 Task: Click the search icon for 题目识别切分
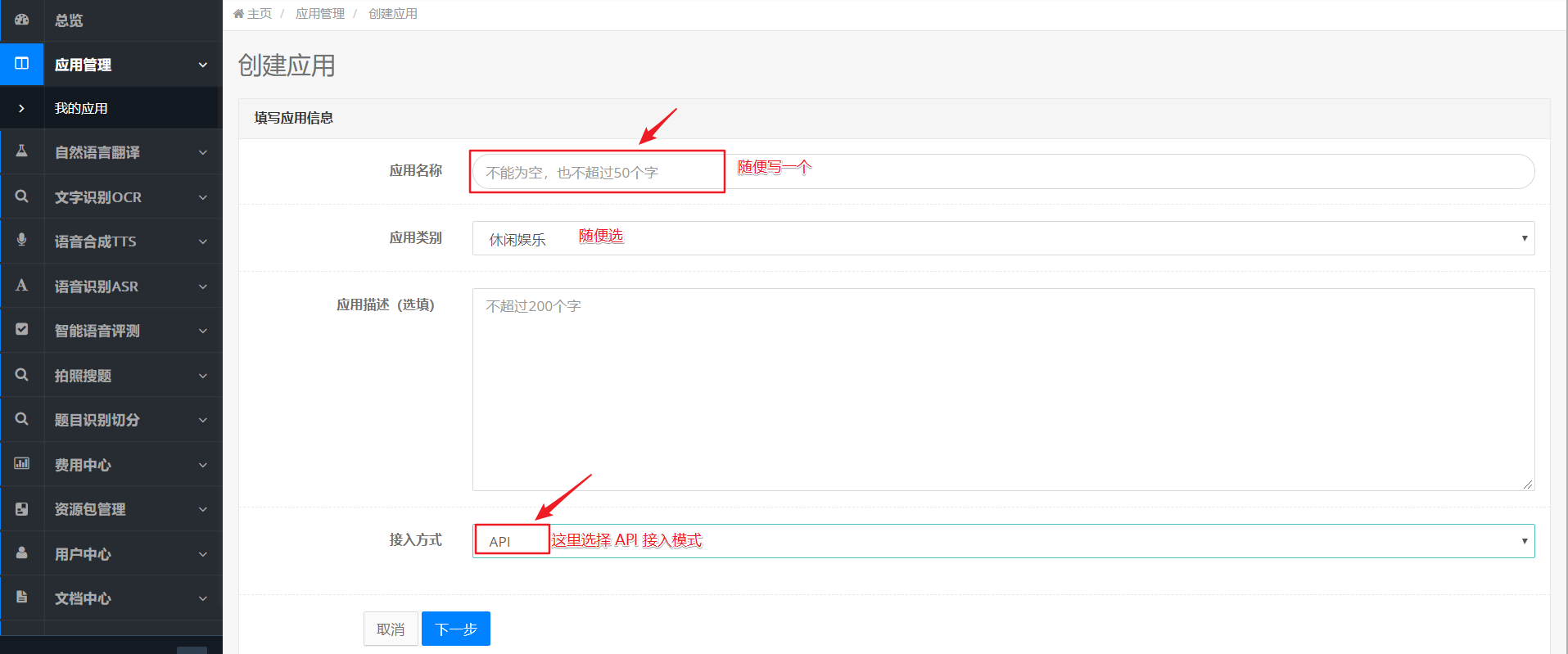coord(22,419)
